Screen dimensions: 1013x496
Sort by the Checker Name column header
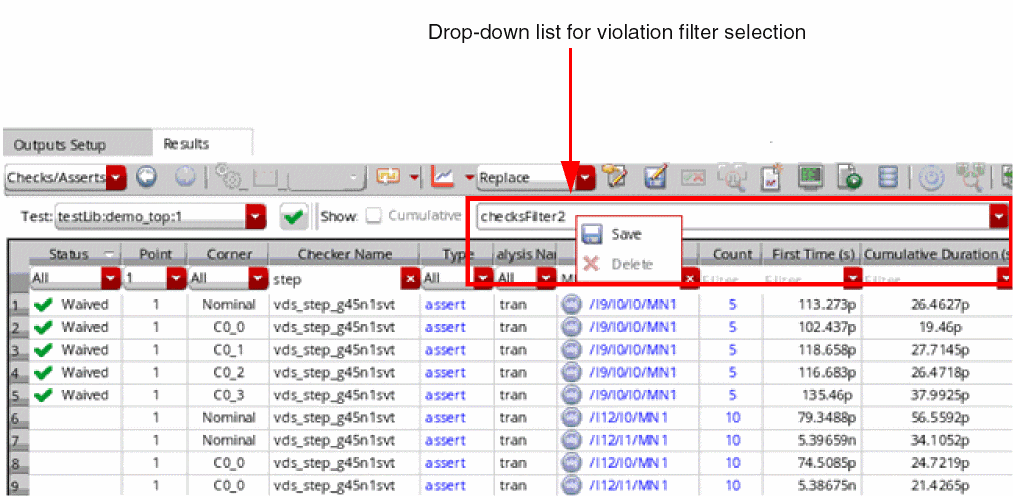point(344,254)
